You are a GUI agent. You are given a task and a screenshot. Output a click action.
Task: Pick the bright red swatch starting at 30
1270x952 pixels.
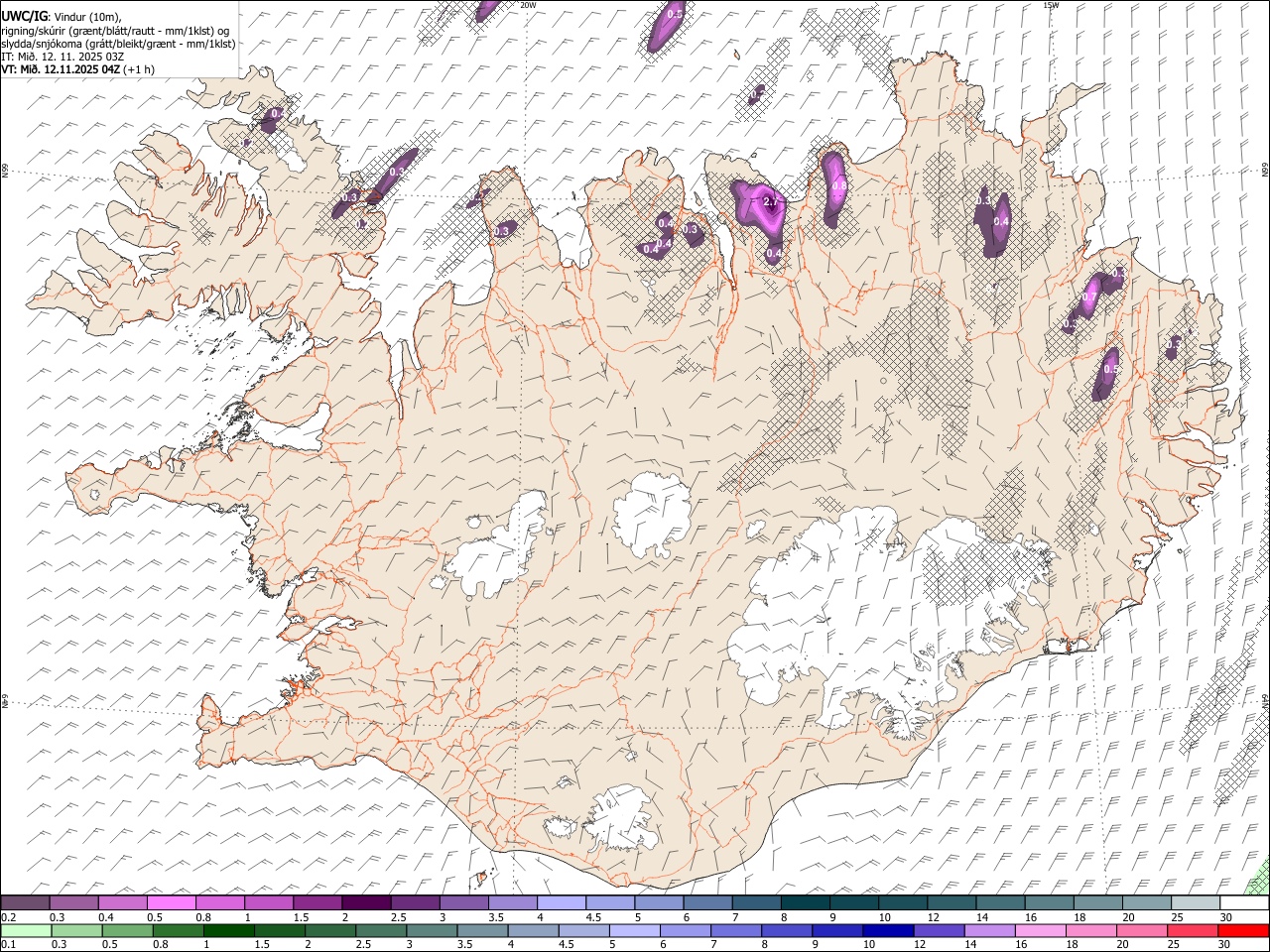(x=1243, y=930)
